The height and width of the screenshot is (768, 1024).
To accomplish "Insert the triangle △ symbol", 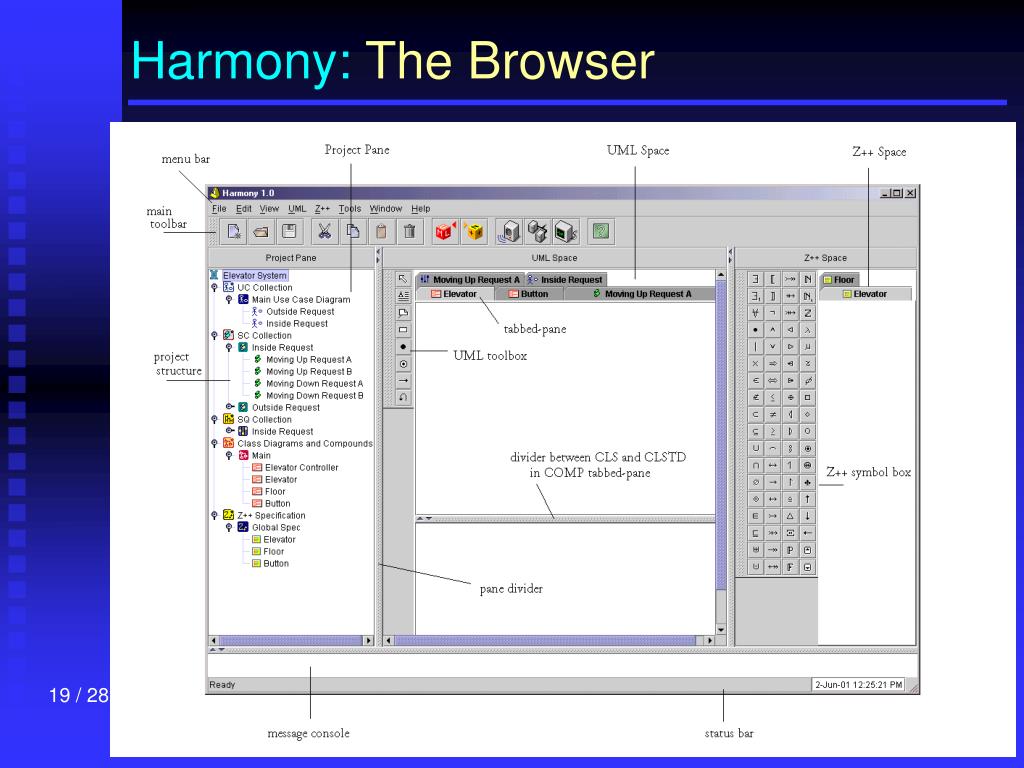I will pos(790,516).
